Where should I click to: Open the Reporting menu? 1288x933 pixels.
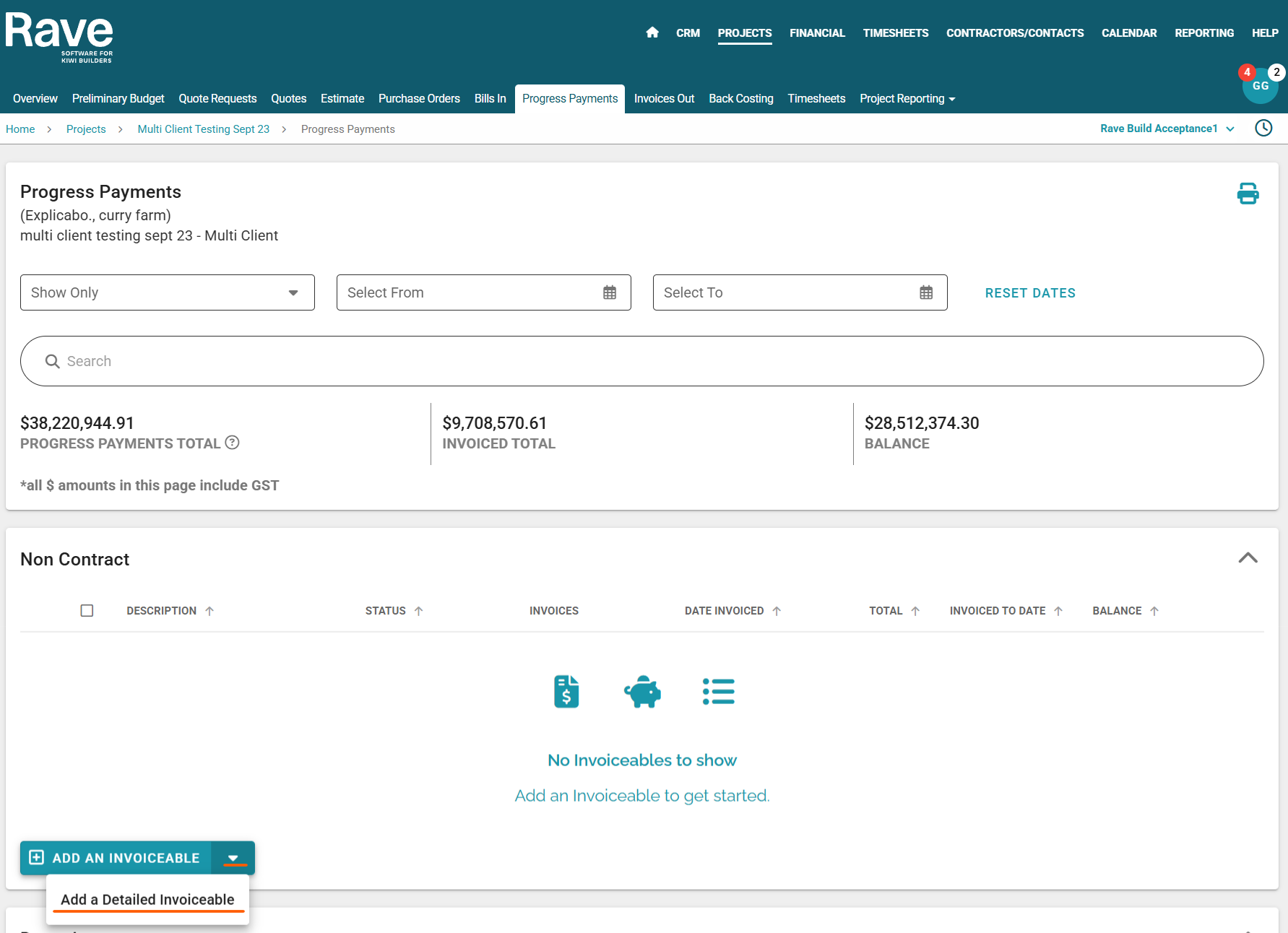(x=1204, y=33)
